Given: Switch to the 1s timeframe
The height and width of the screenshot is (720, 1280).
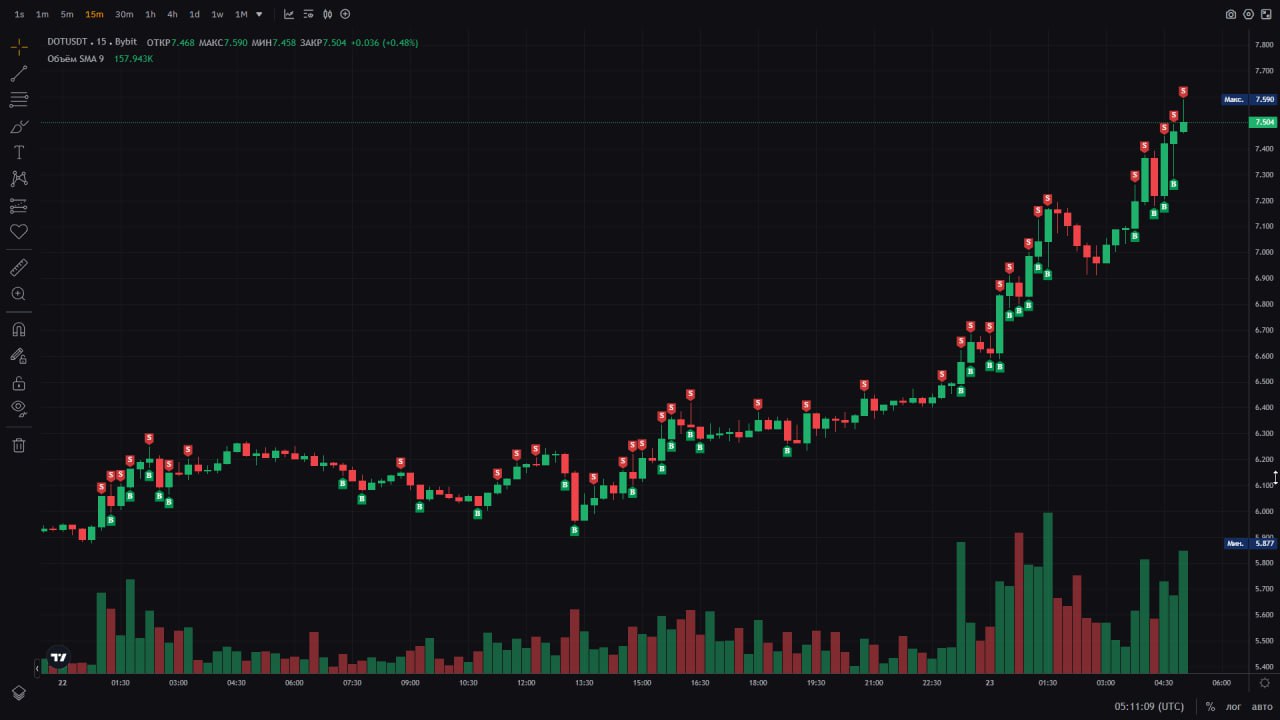Looking at the screenshot, I should pos(19,14).
